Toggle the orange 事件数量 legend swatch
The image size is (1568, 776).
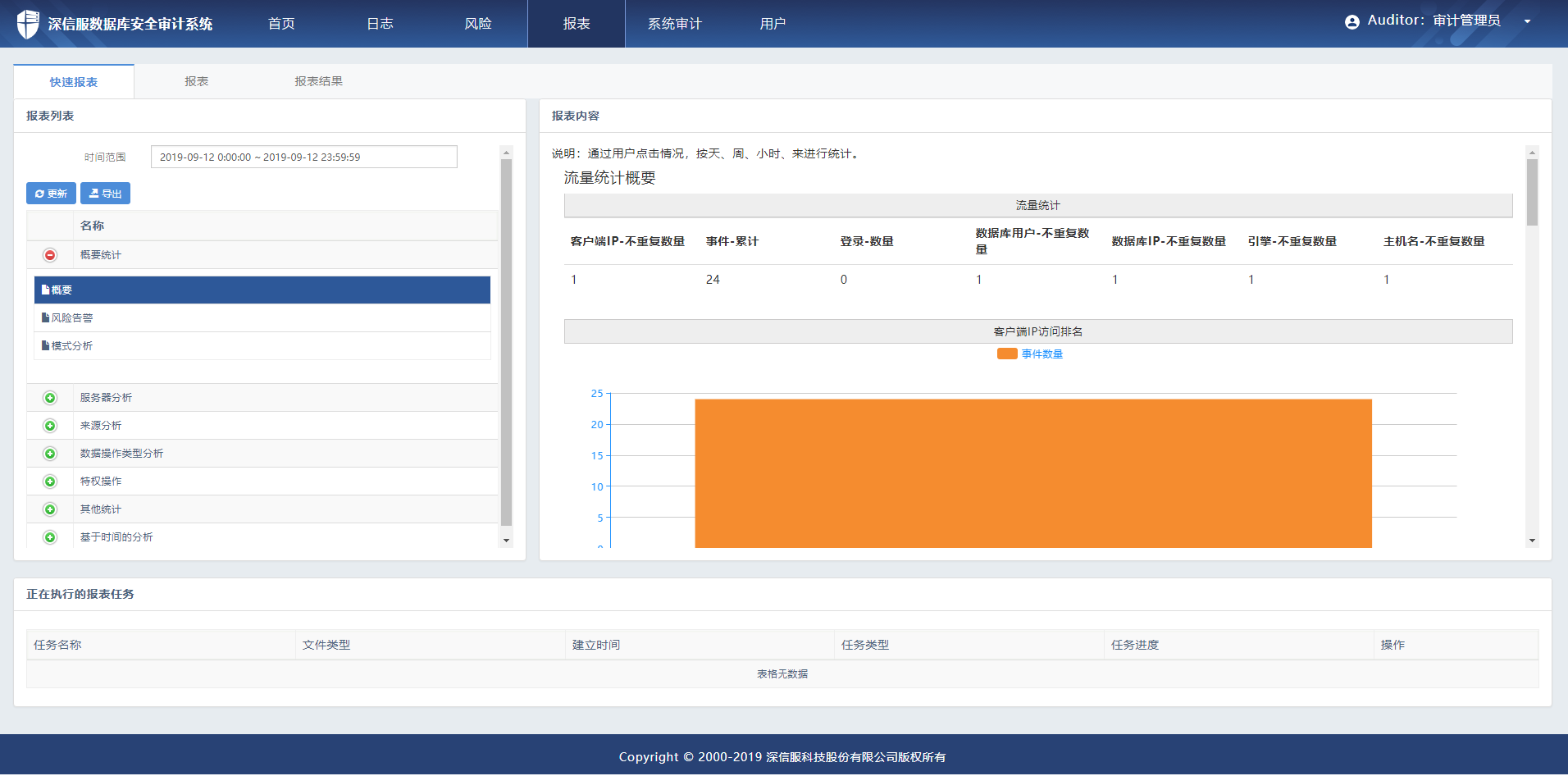[1006, 354]
